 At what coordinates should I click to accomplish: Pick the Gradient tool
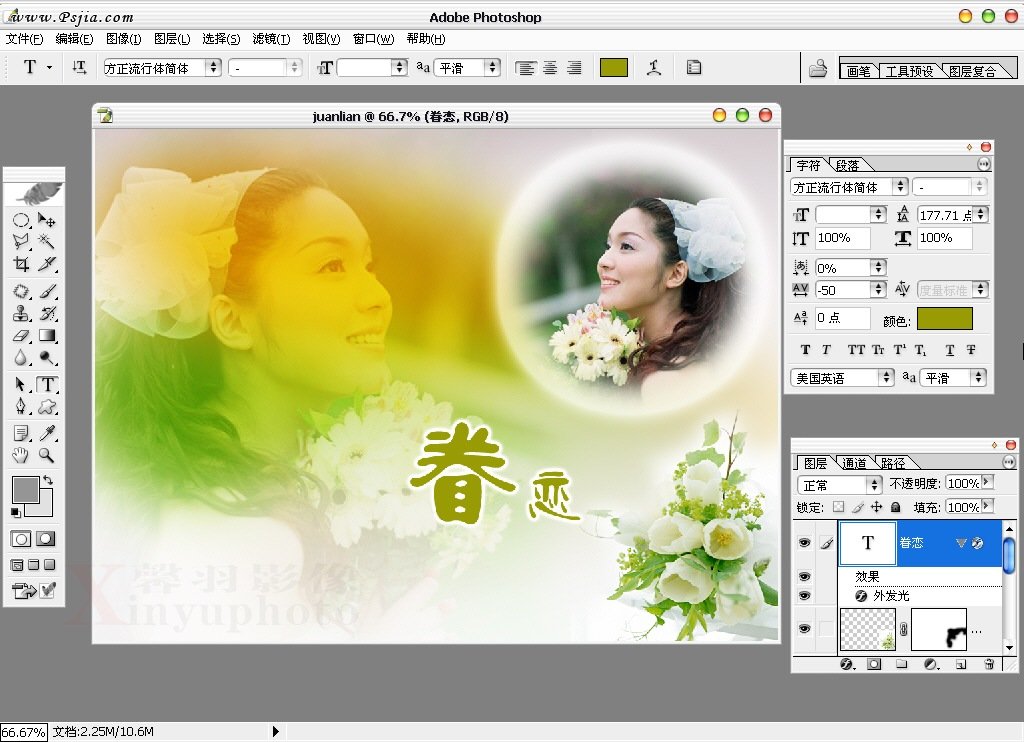47,336
